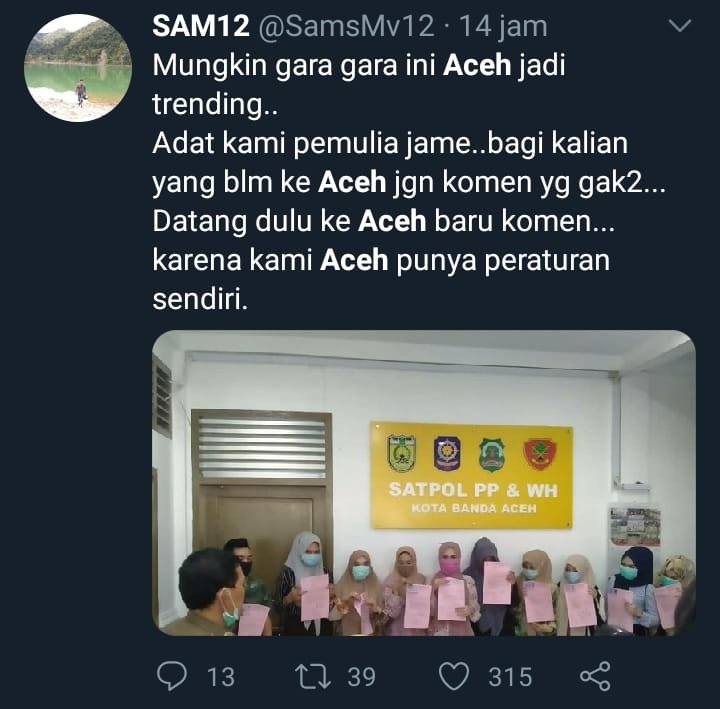View the 13 replies count
The image size is (720, 709).
(221, 677)
